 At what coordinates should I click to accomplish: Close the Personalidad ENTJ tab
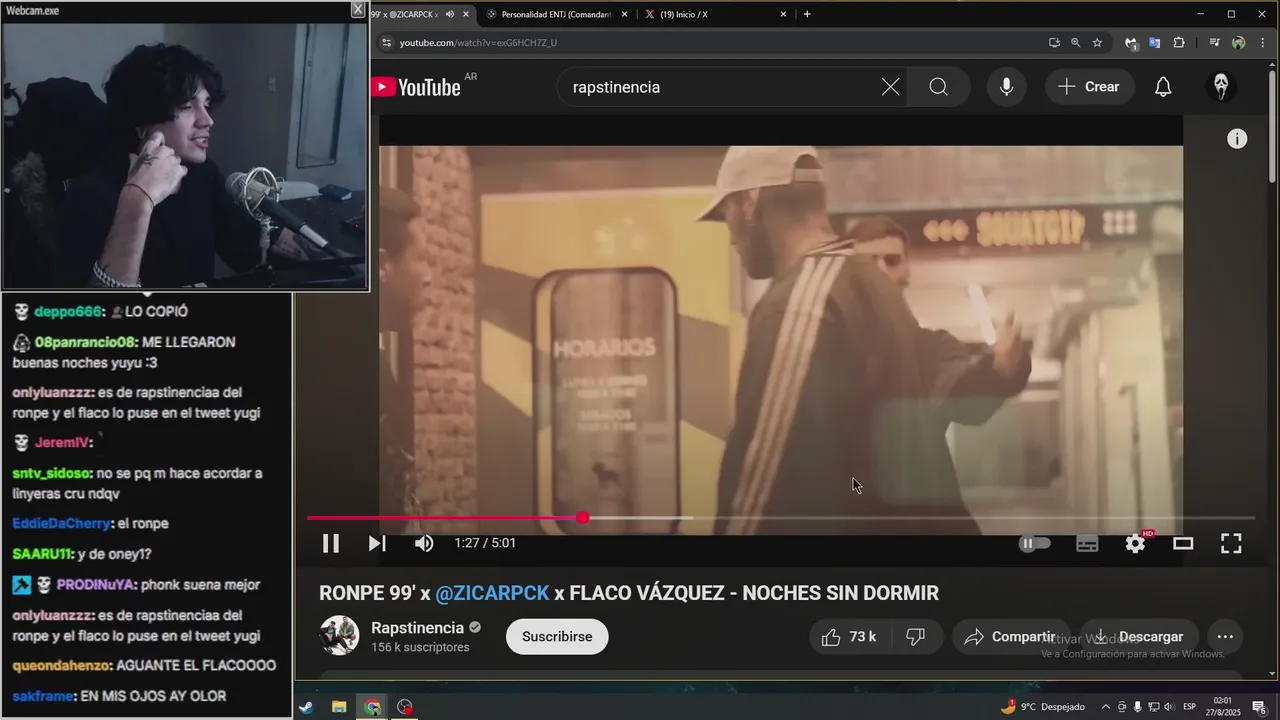(x=625, y=14)
